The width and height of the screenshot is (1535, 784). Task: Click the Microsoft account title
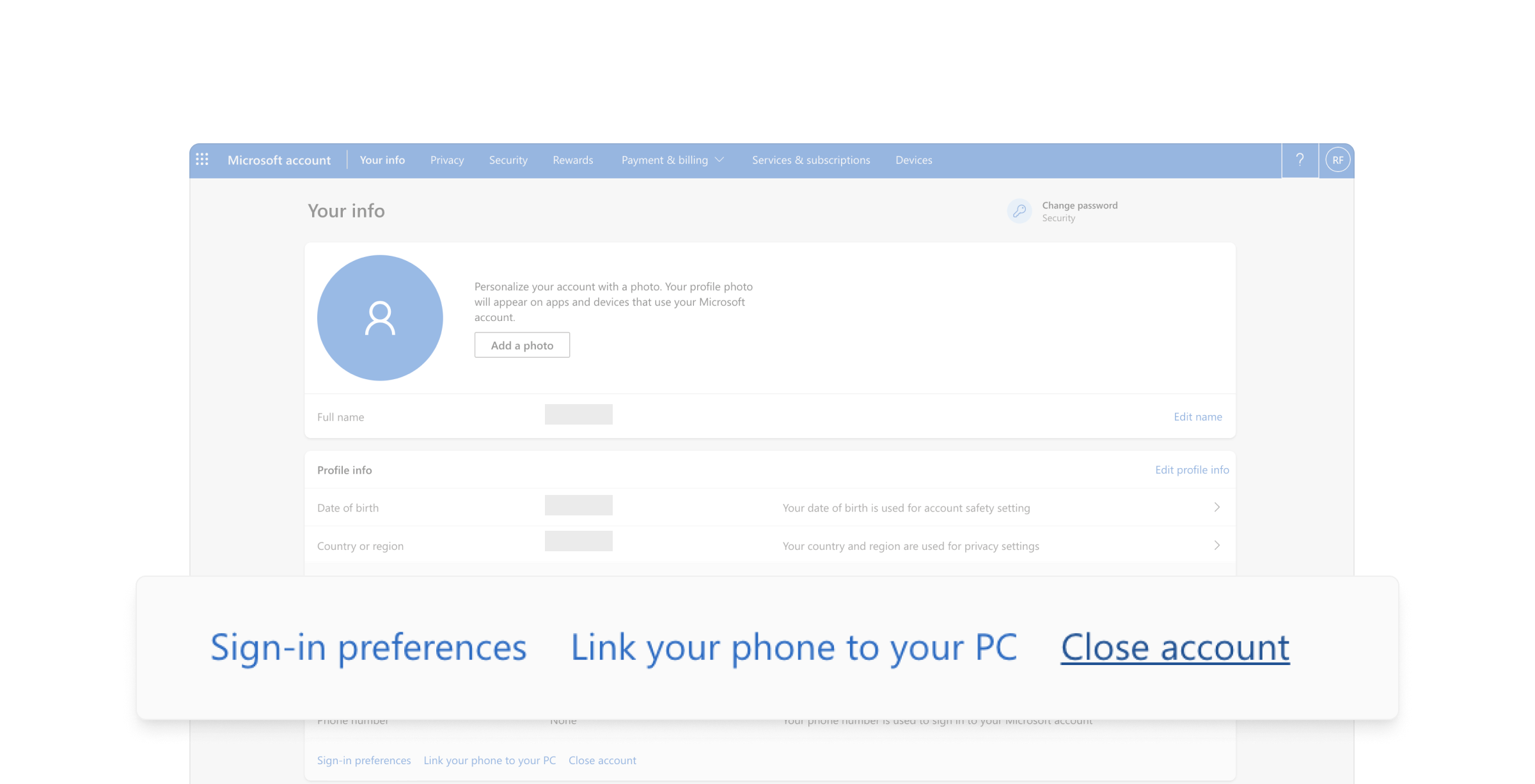coord(279,160)
